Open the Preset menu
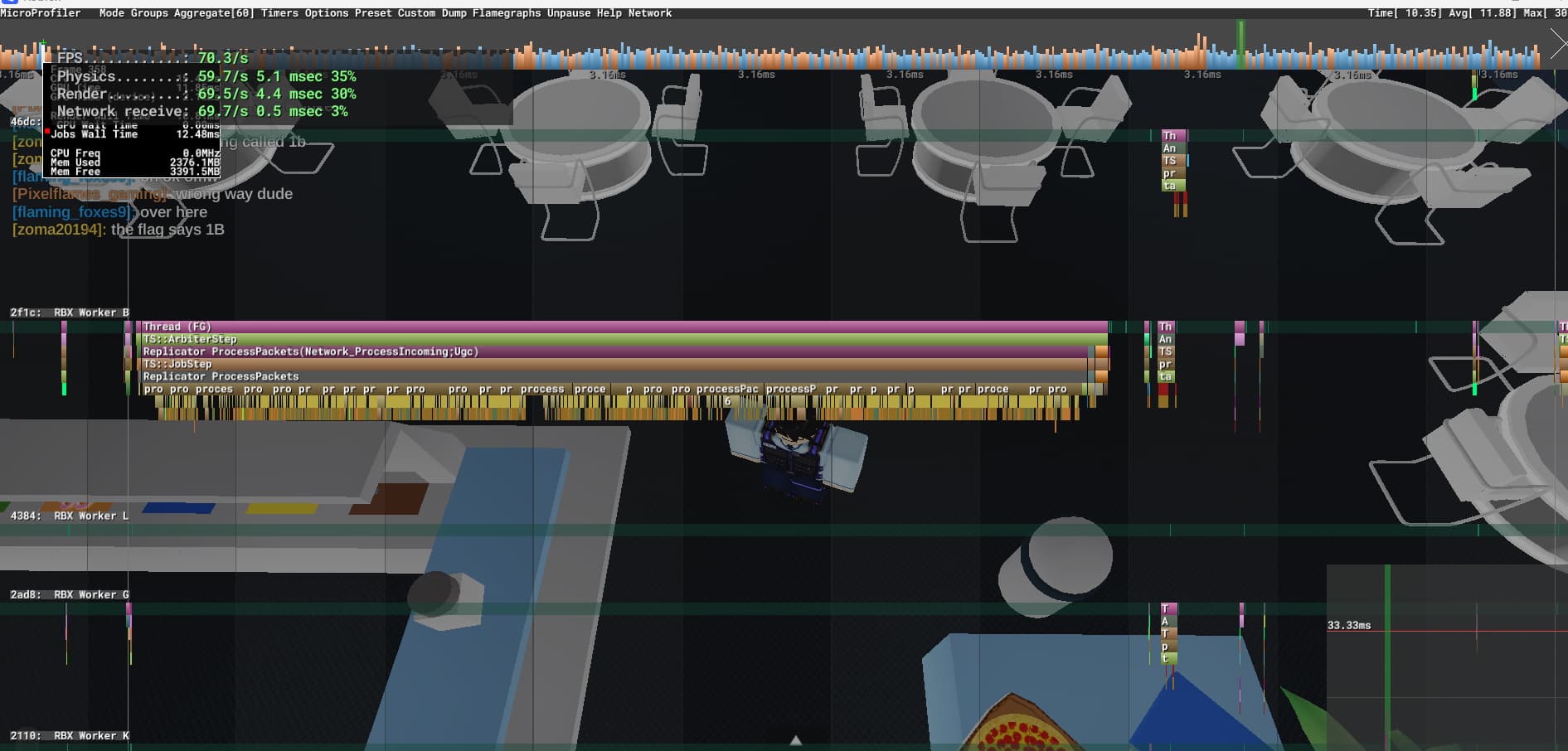1568x751 pixels. pos(373,13)
